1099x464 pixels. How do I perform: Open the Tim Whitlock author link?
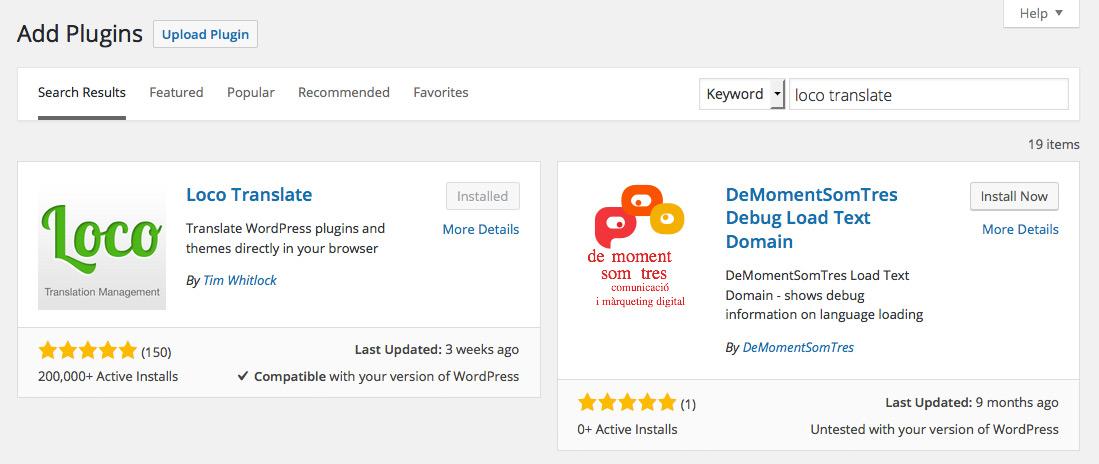(240, 280)
